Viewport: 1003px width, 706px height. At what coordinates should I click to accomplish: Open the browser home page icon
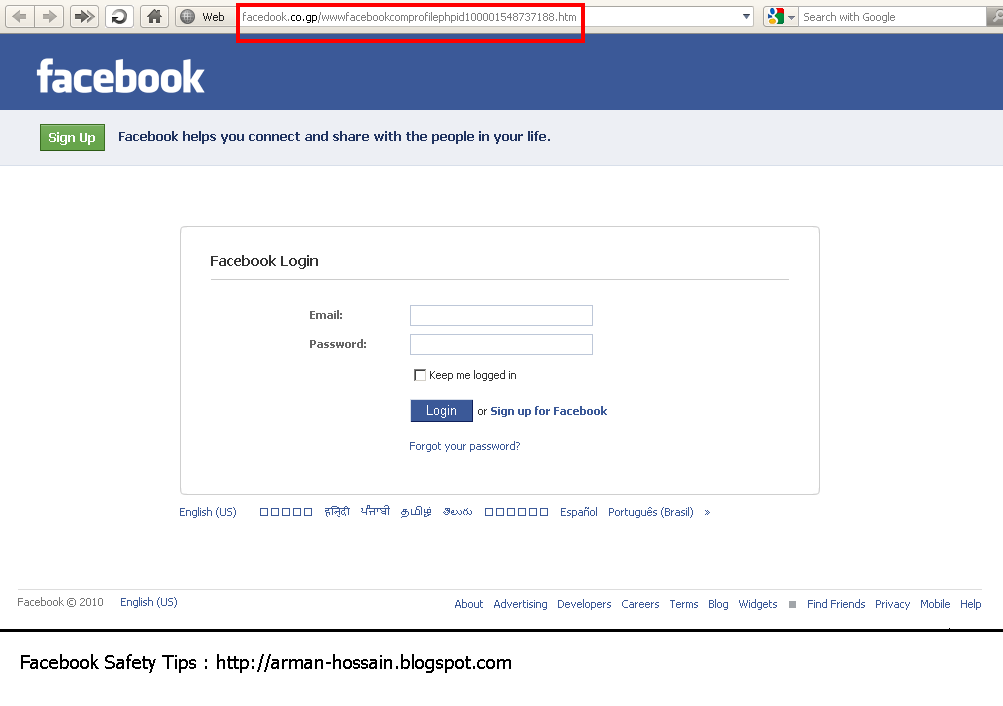154,17
